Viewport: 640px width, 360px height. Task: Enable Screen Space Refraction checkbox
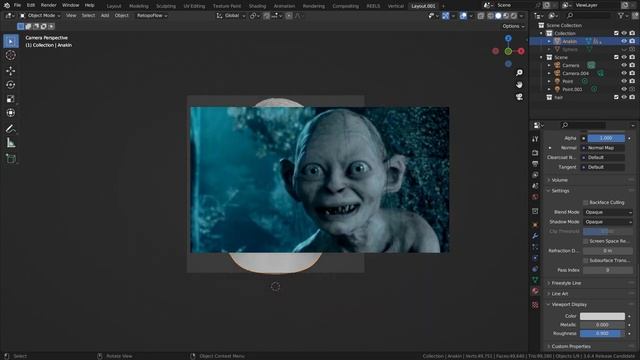[586, 241]
